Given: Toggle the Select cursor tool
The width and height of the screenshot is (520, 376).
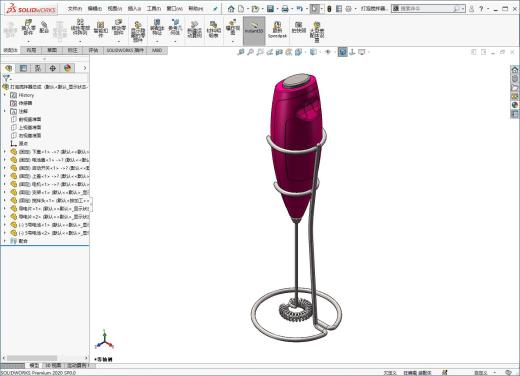Looking at the screenshot, I should [x=314, y=9].
